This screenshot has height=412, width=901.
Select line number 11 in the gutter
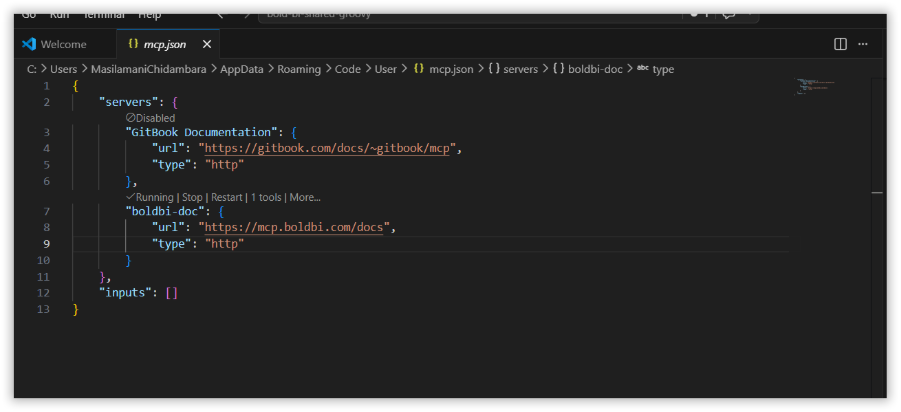44,277
